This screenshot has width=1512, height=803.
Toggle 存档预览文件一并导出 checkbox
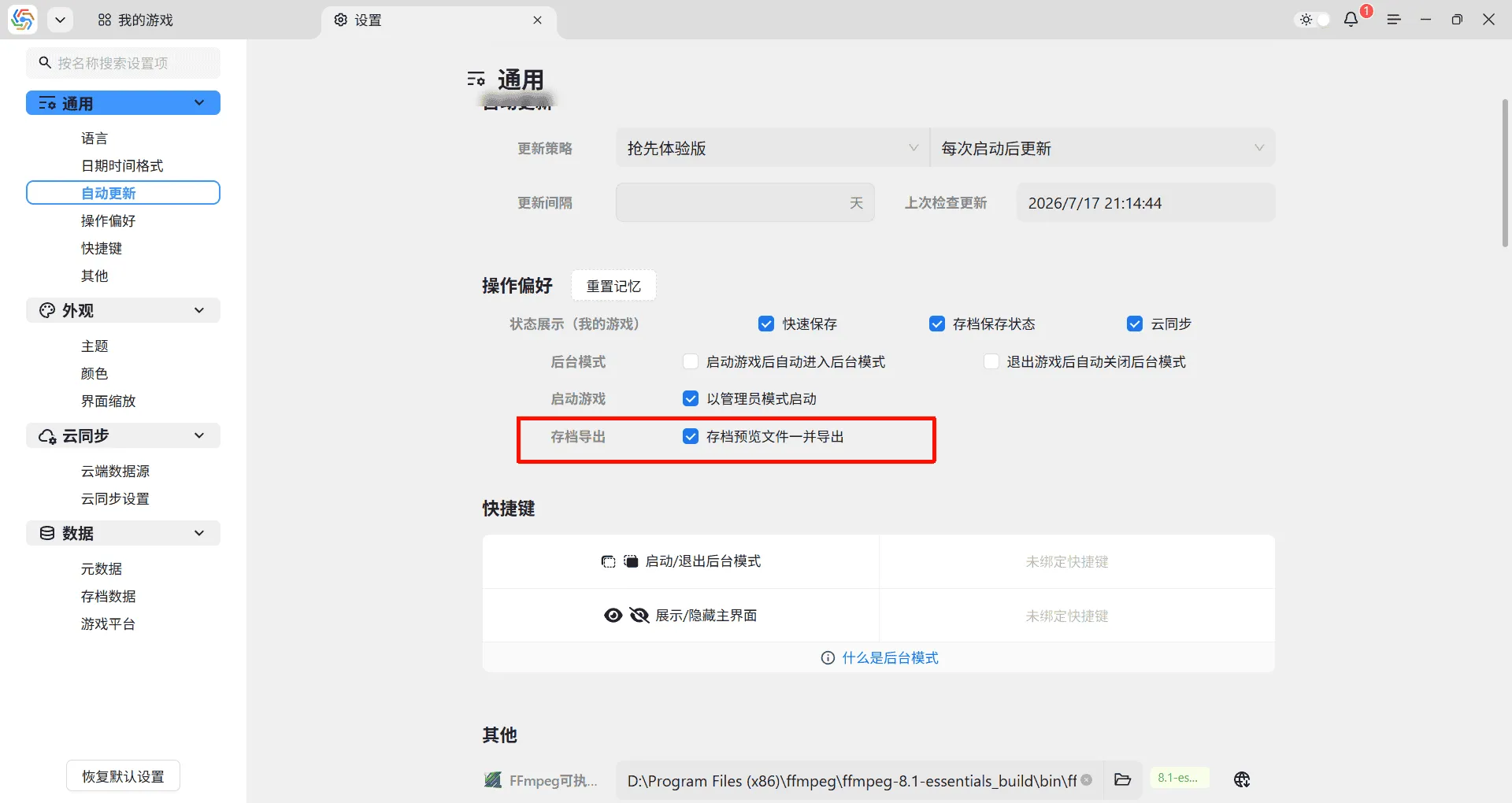[x=691, y=436]
